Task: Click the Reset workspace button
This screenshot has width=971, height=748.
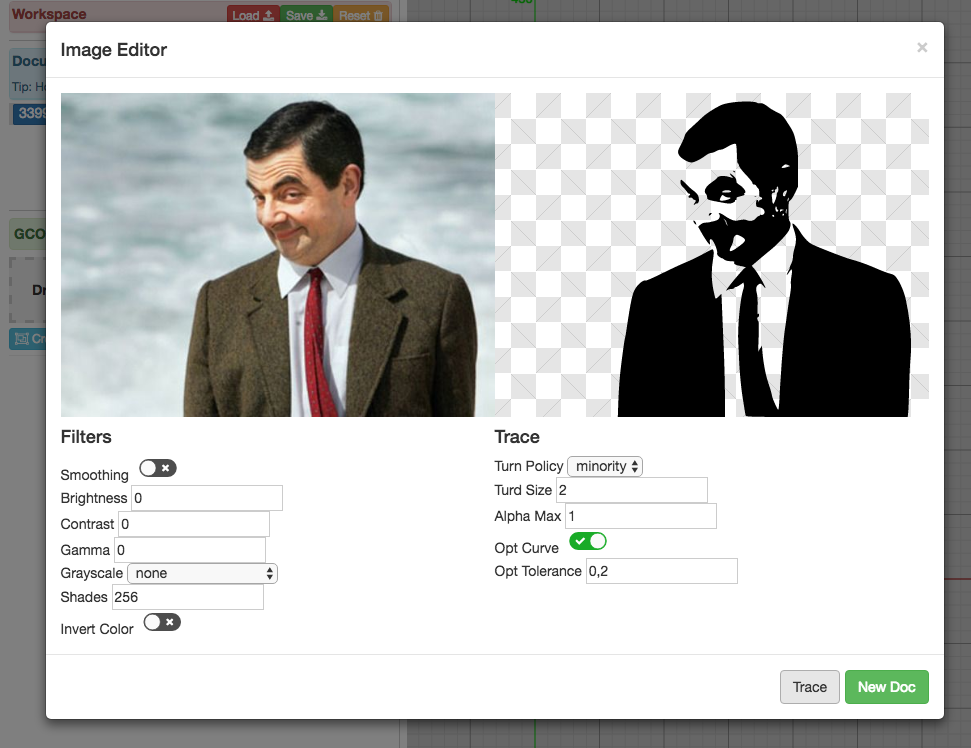Action: click(x=361, y=16)
